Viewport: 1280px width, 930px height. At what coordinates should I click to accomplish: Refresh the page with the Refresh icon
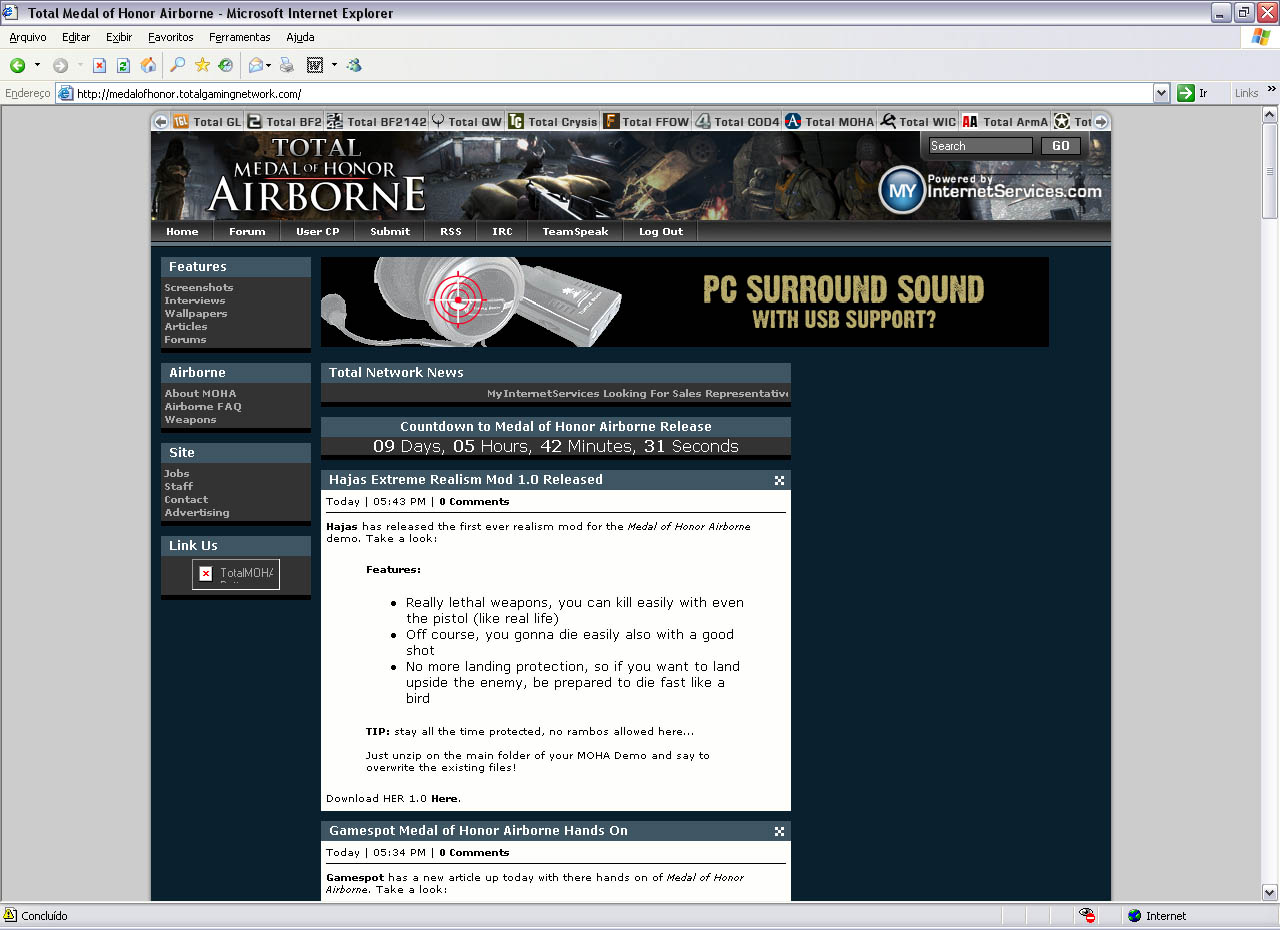(123, 66)
